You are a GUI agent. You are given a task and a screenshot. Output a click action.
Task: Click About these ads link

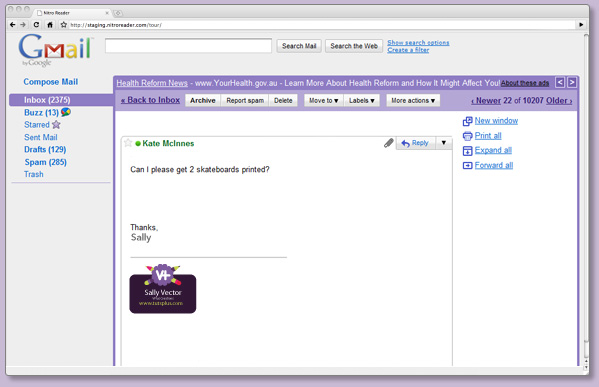pyautogui.click(x=525, y=83)
